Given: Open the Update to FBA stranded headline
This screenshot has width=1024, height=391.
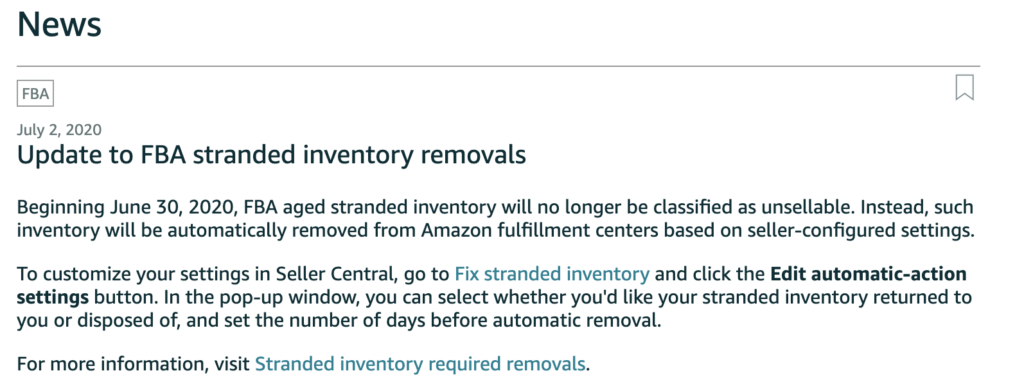Looking at the screenshot, I should coord(271,155).
